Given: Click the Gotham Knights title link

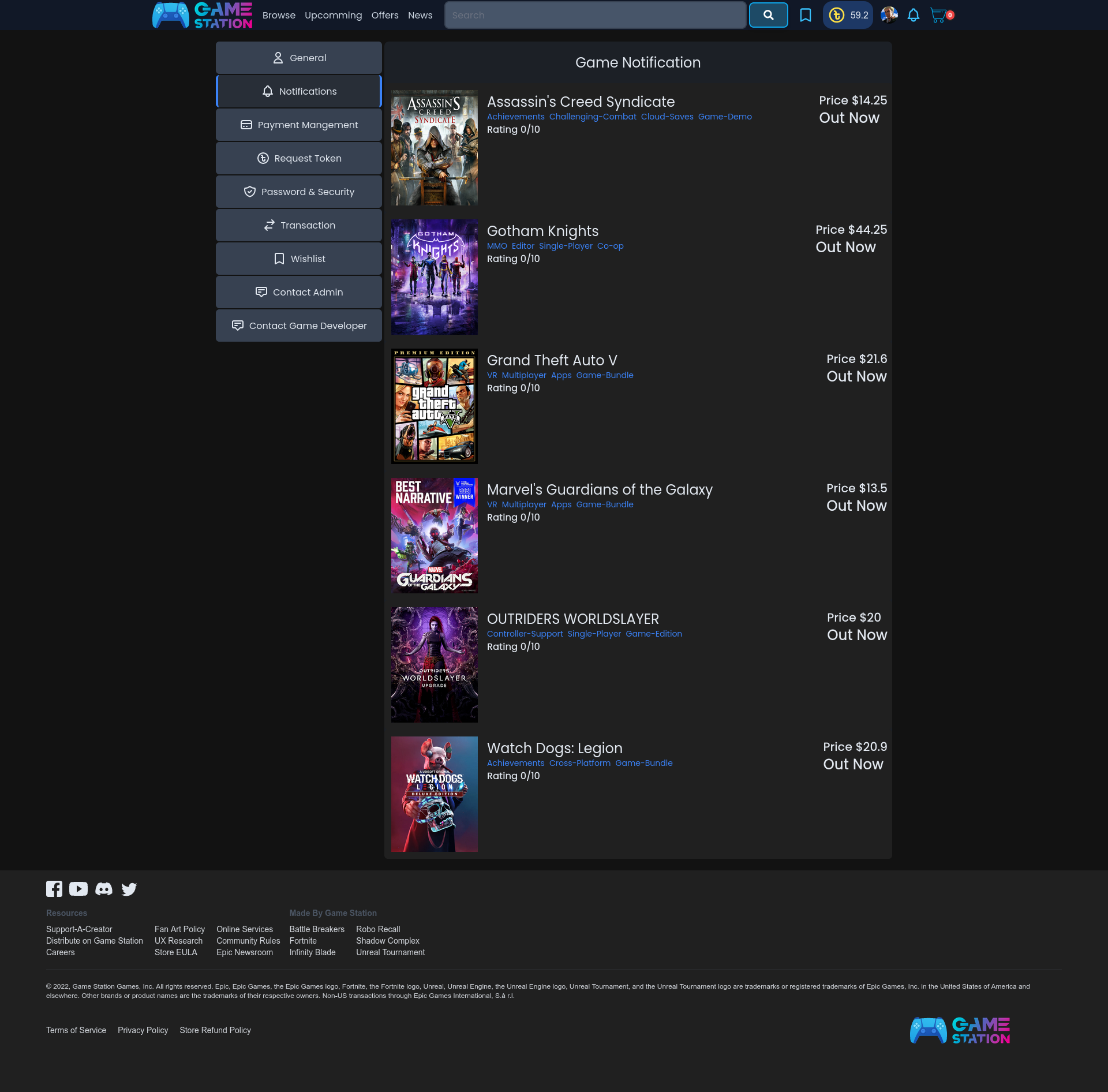Looking at the screenshot, I should pyautogui.click(x=542, y=231).
